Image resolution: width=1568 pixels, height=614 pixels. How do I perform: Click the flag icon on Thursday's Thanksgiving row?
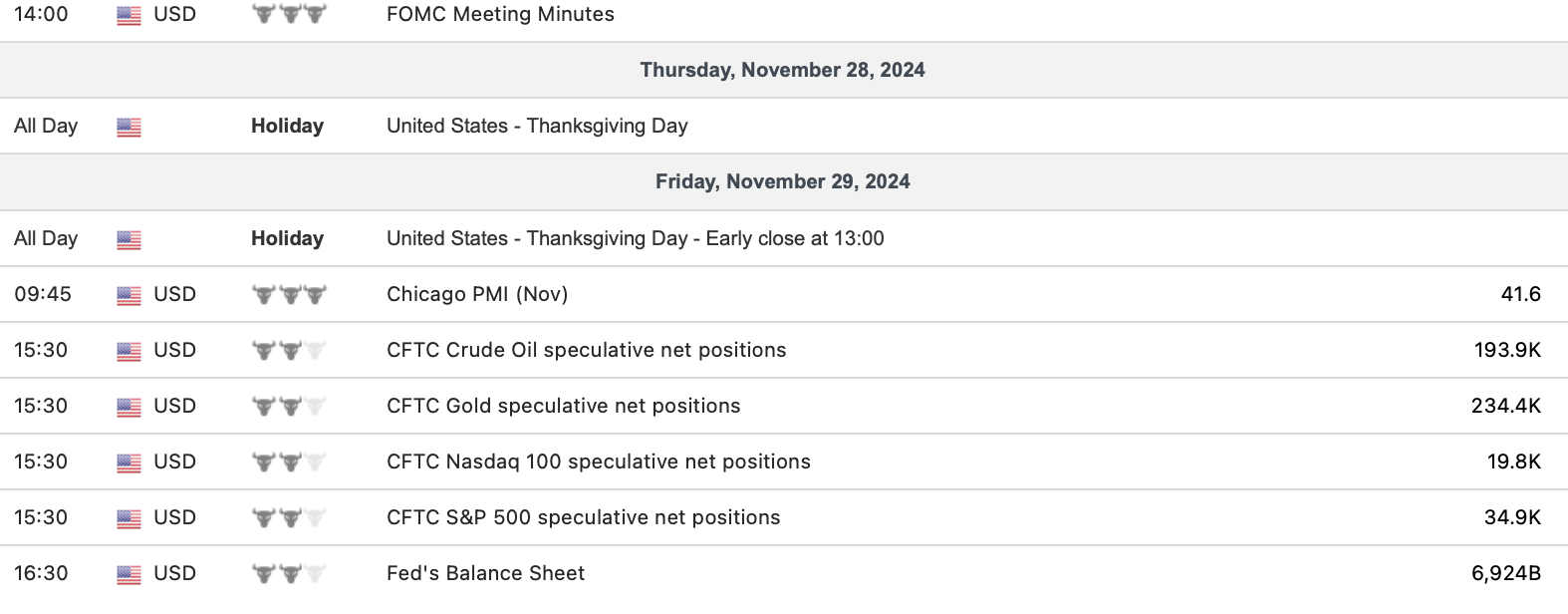129,127
